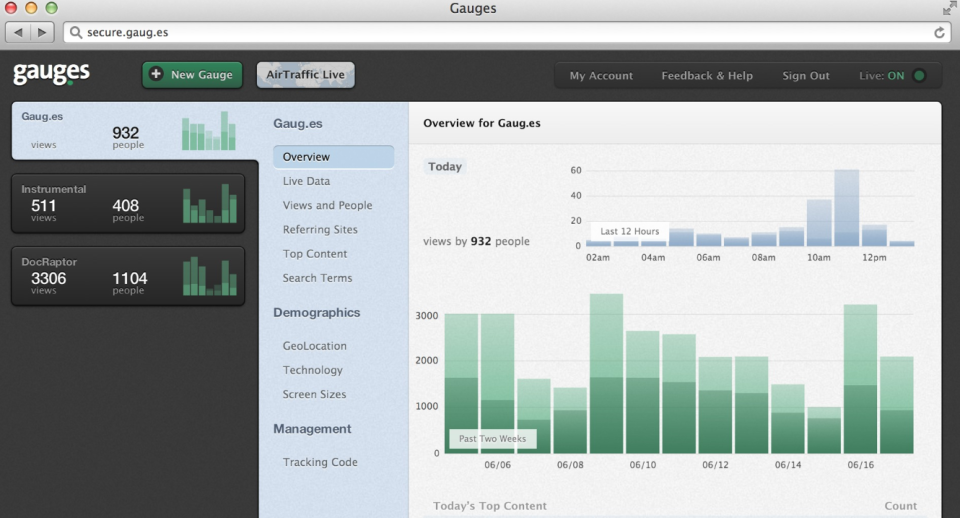Click Sign Out

tap(806, 76)
